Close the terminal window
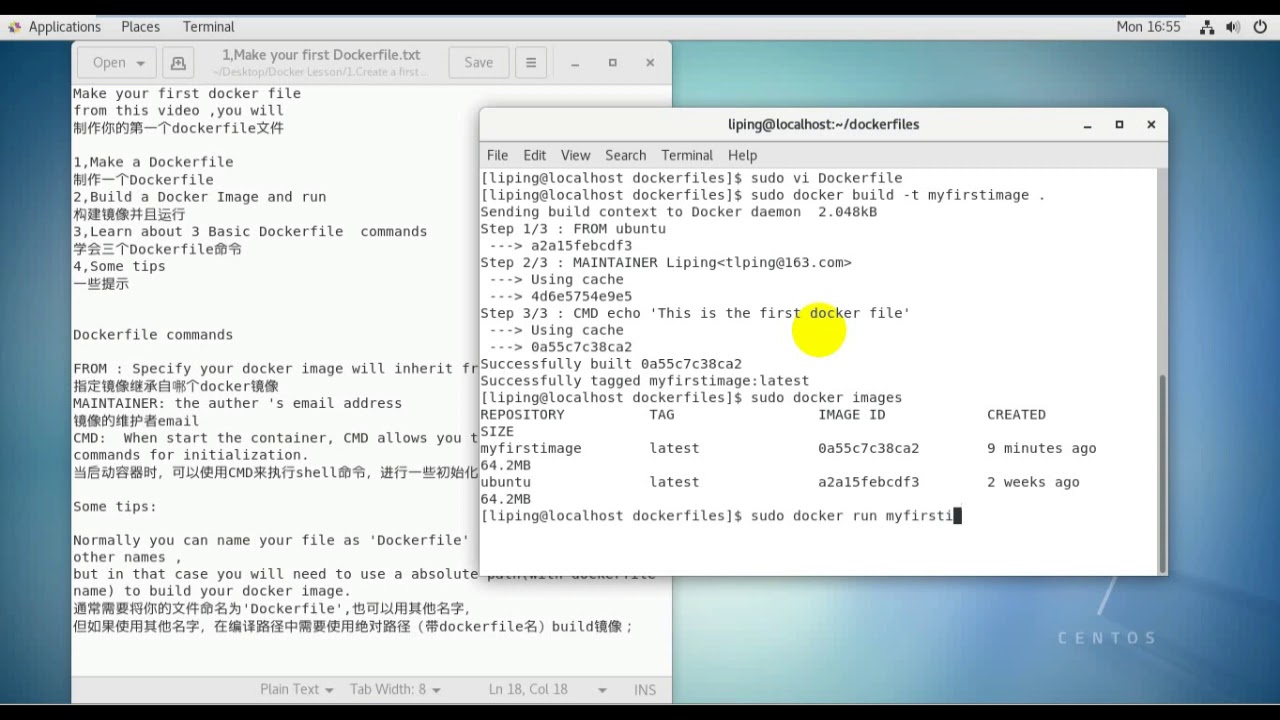This screenshot has height=720, width=1280. click(x=1151, y=125)
